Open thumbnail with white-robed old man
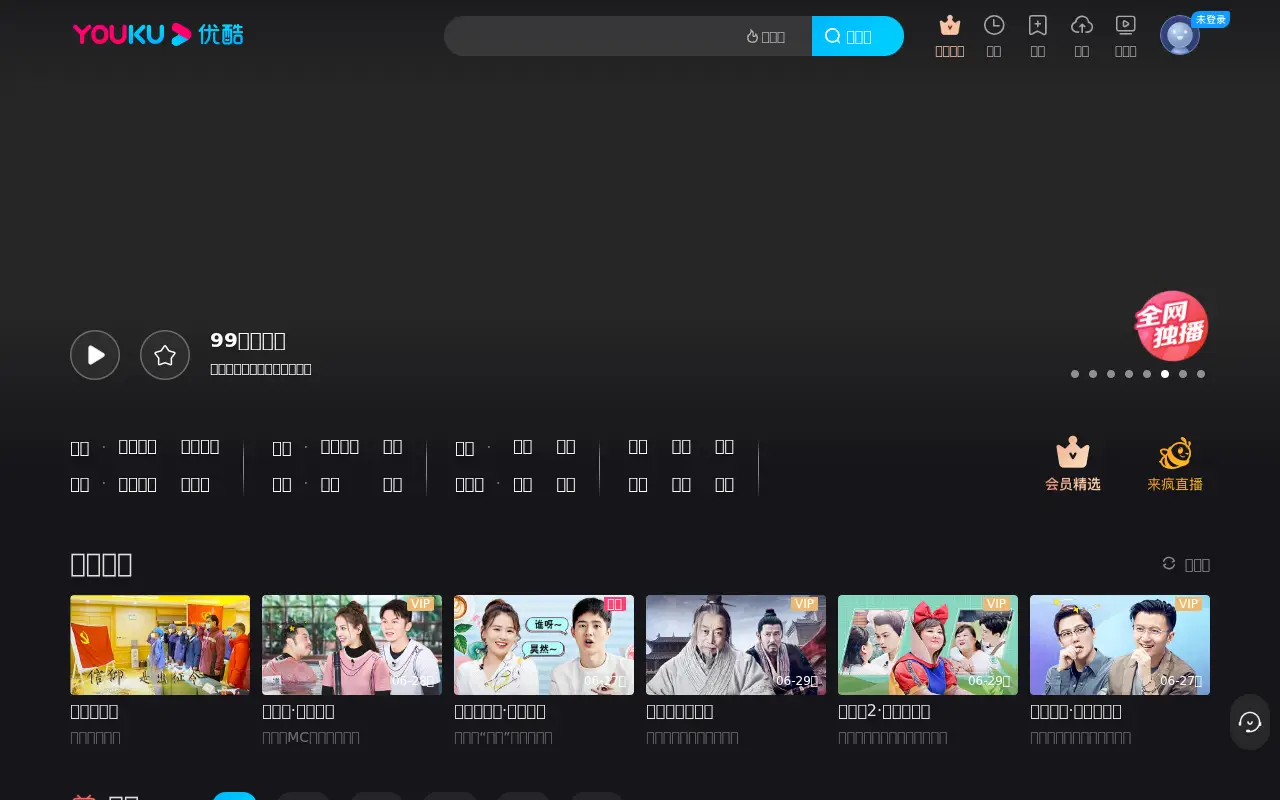 pos(736,645)
